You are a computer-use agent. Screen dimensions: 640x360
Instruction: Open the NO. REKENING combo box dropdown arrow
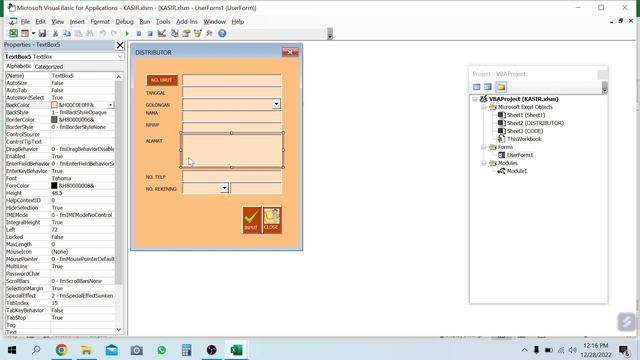[224, 188]
